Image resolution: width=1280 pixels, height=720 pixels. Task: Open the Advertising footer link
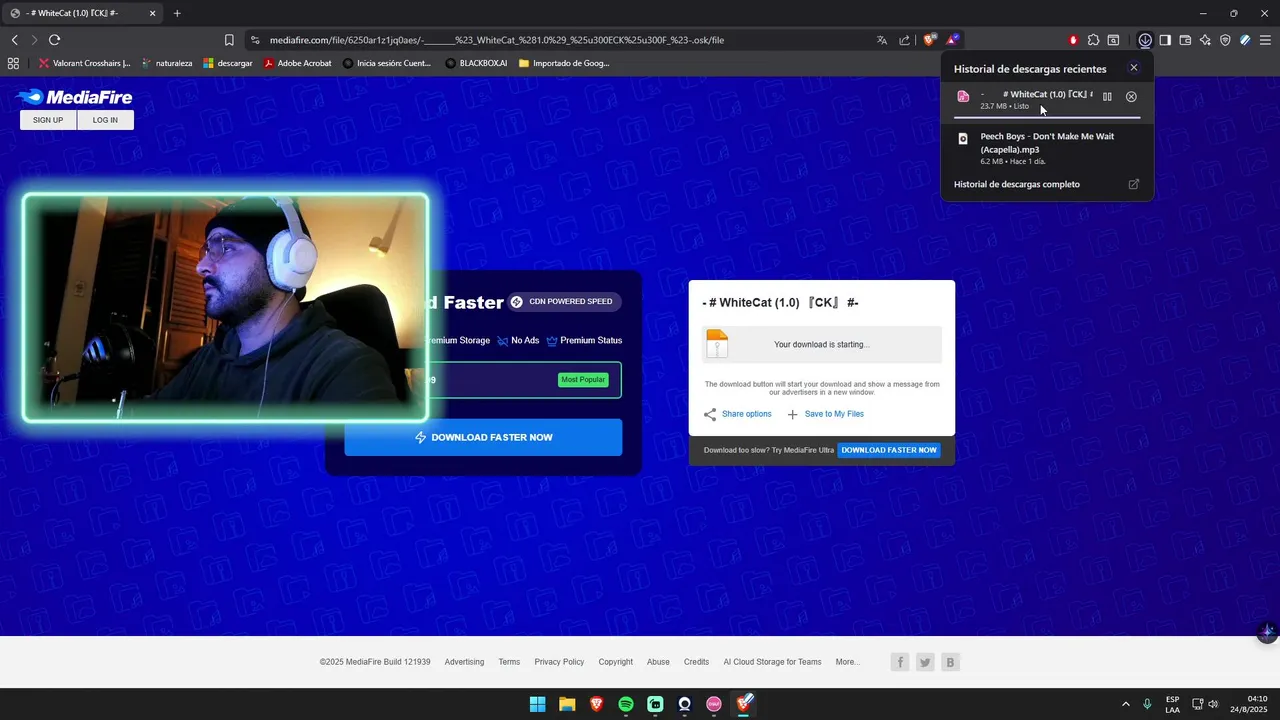[x=464, y=662]
